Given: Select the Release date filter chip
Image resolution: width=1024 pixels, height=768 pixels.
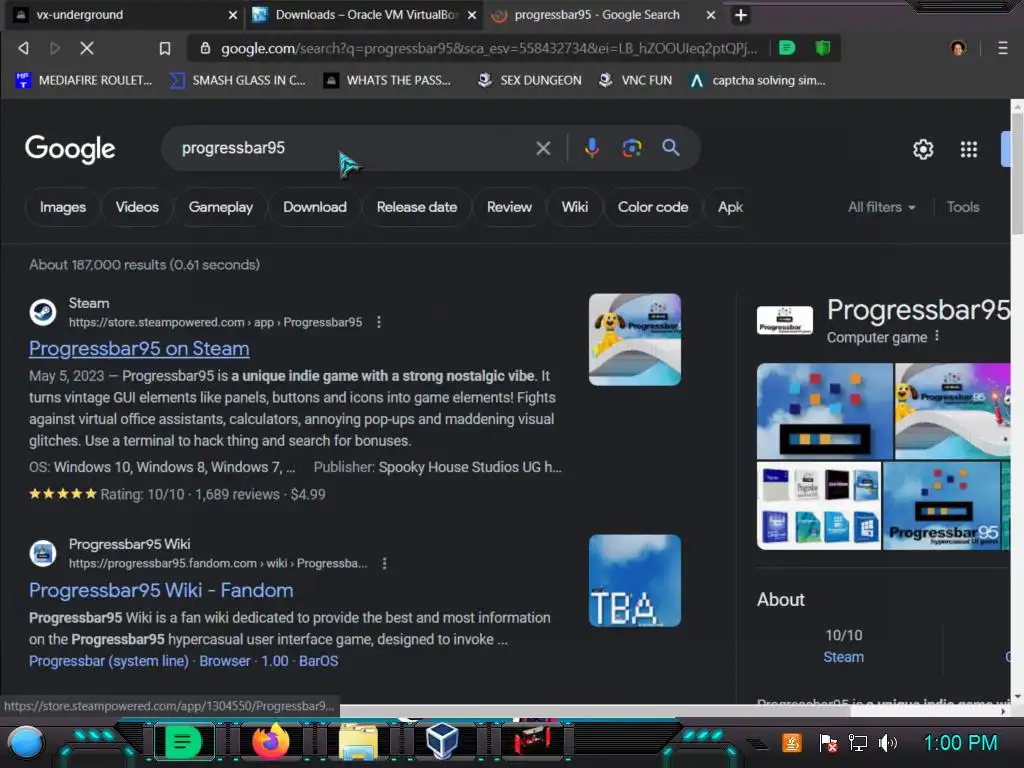Looking at the screenshot, I should click(417, 207).
